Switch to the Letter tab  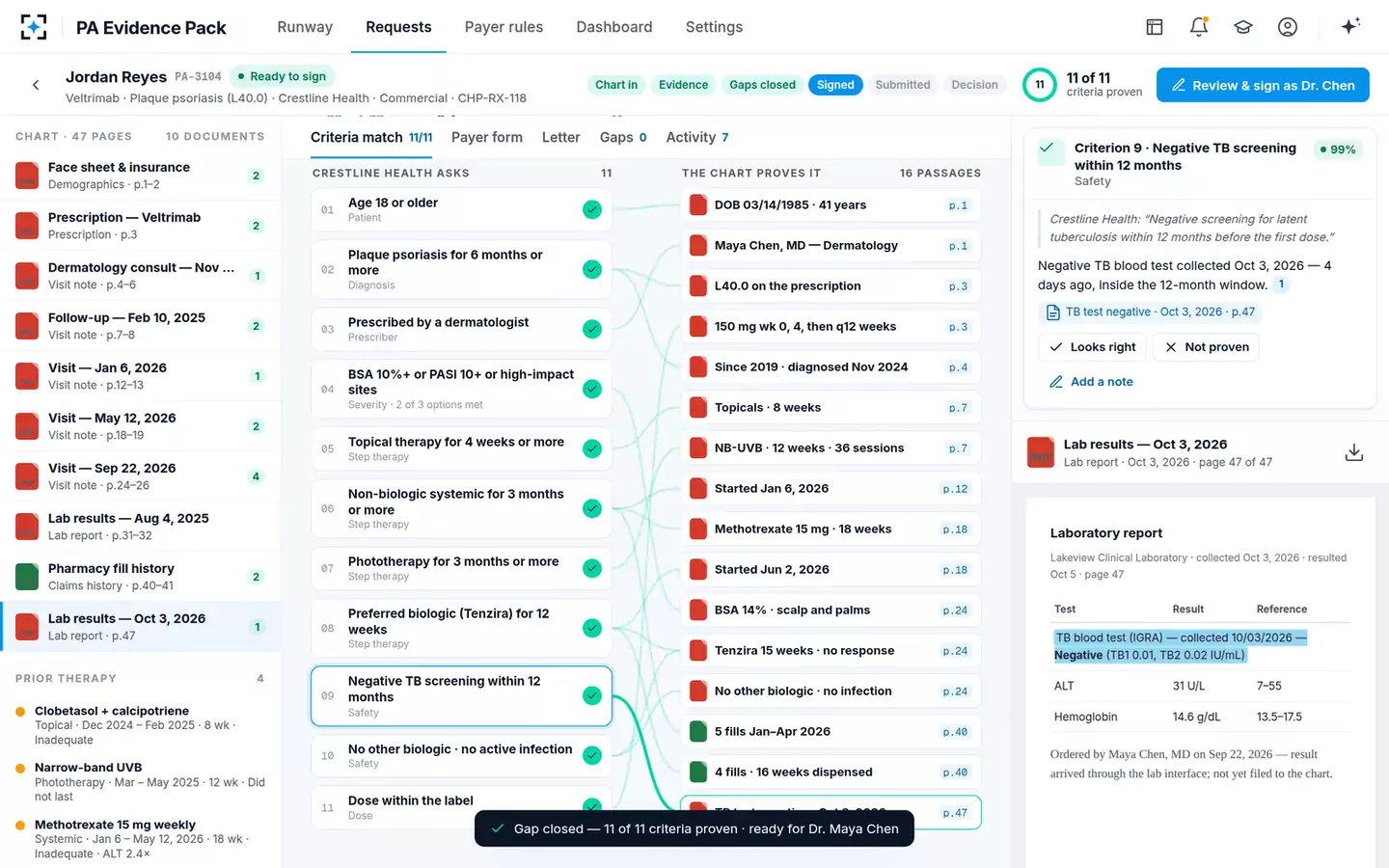(x=560, y=137)
